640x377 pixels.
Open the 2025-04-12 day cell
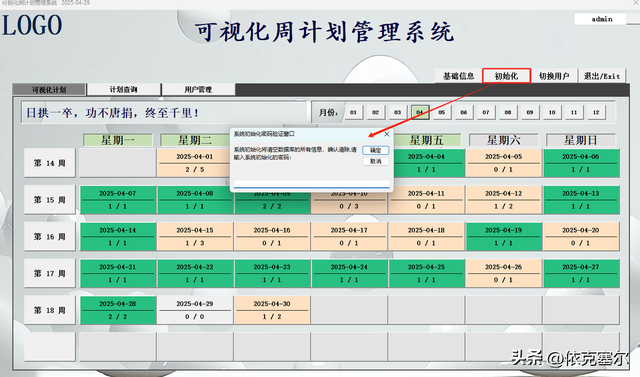[503, 200]
